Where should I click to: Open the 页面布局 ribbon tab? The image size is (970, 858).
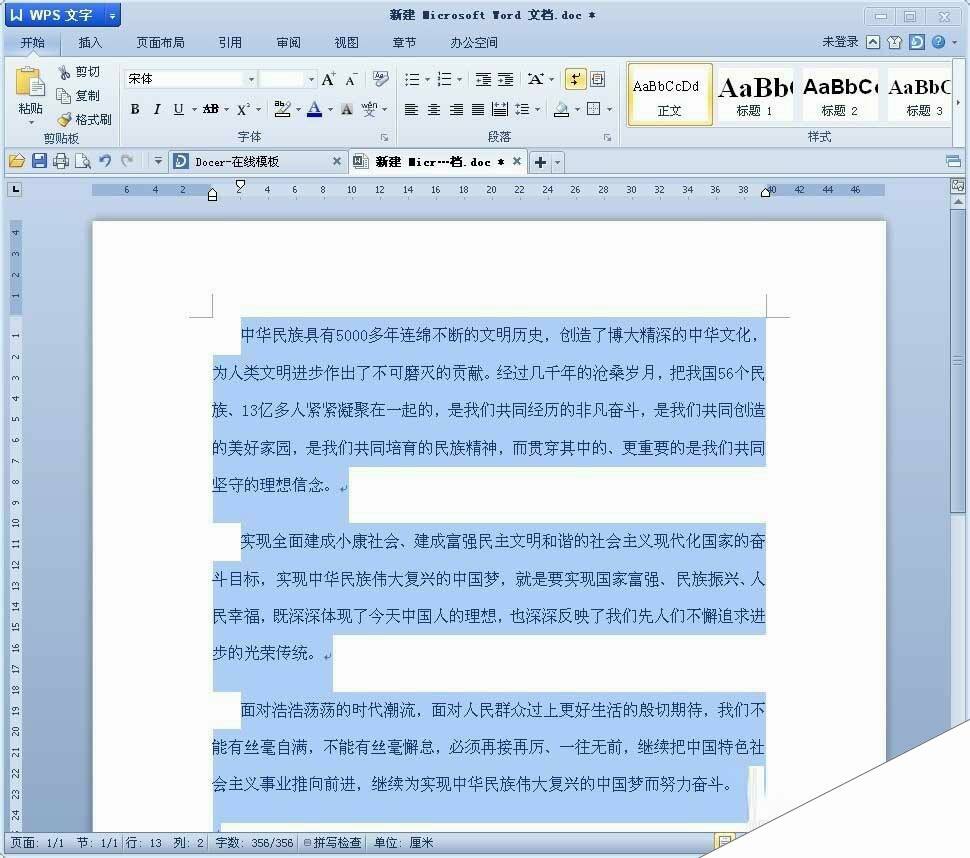(160, 43)
